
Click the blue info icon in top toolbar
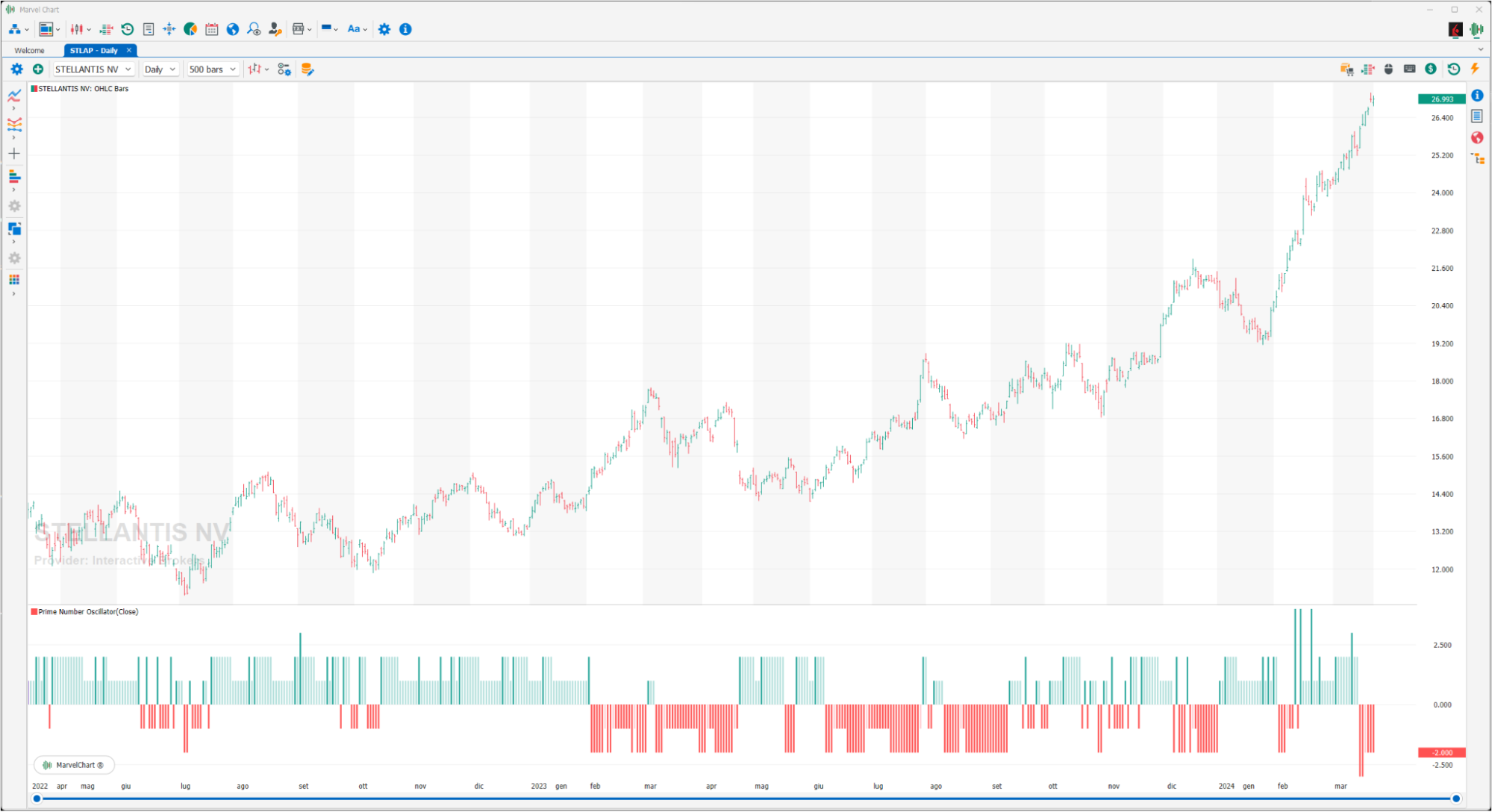[405, 29]
